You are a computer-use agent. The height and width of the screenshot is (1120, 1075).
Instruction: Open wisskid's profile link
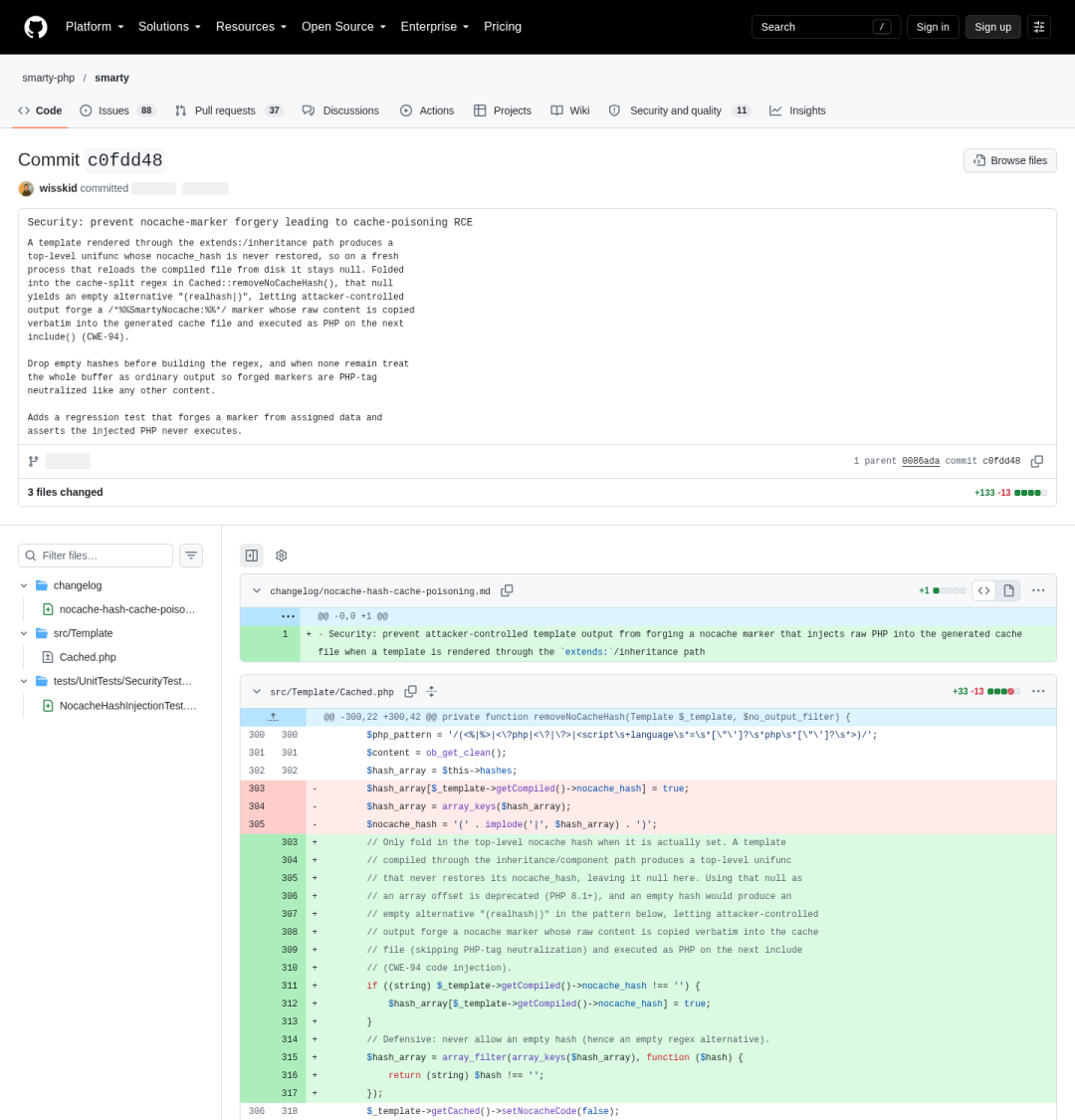(58, 188)
